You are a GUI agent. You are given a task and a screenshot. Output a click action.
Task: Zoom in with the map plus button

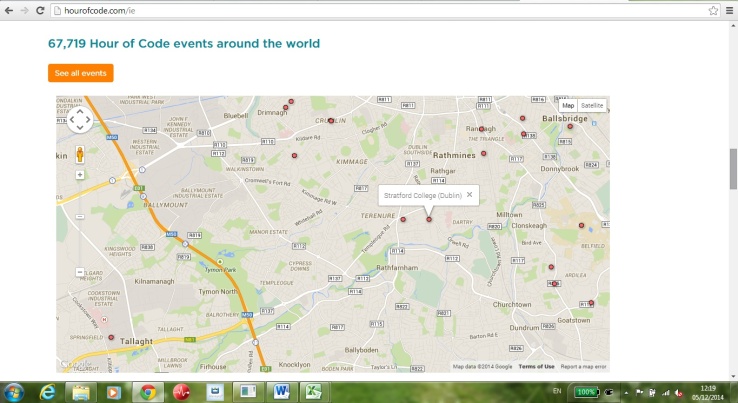click(80, 175)
